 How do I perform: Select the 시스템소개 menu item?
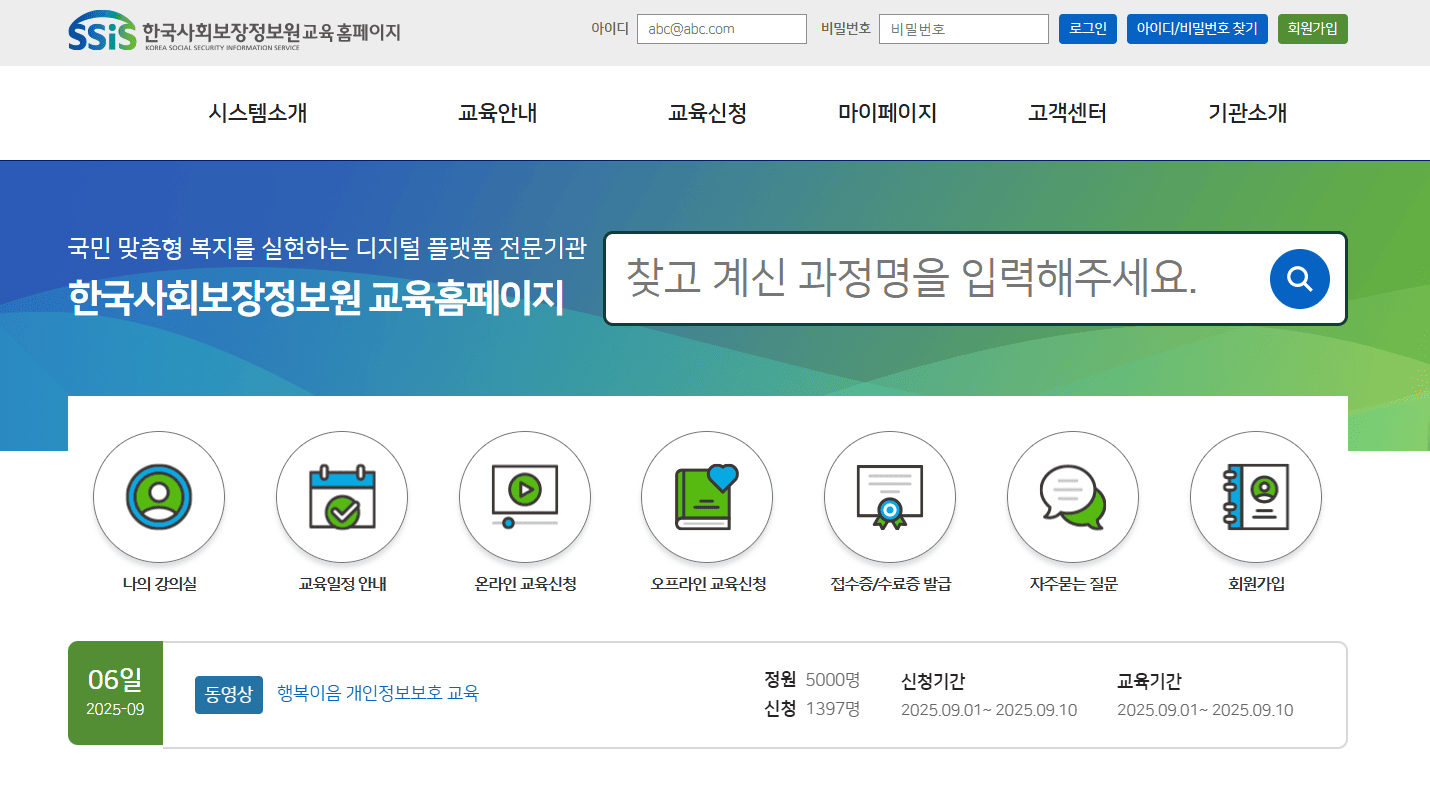257,113
